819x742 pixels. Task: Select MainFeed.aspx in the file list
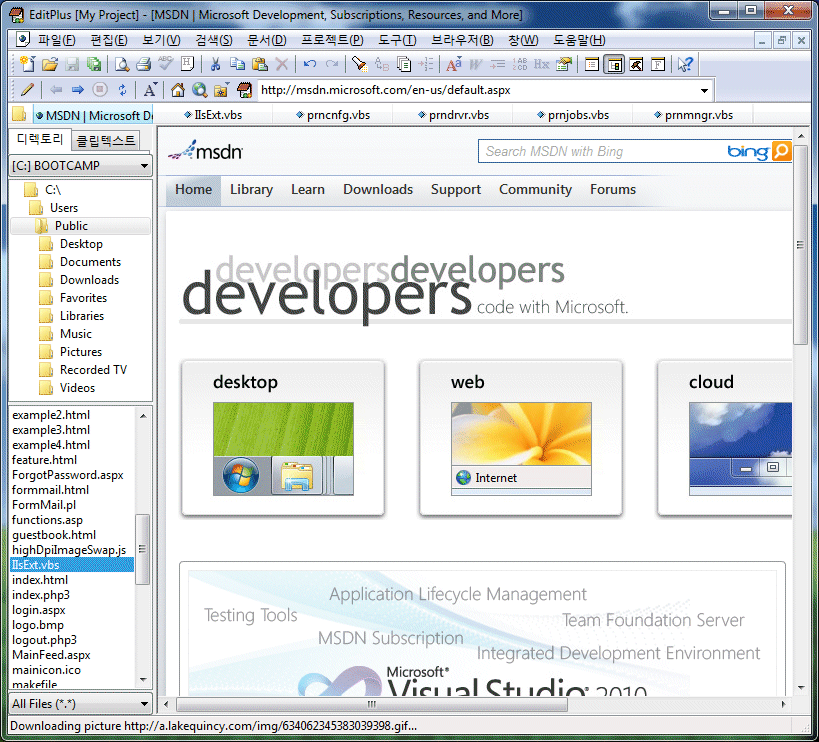(x=51, y=655)
